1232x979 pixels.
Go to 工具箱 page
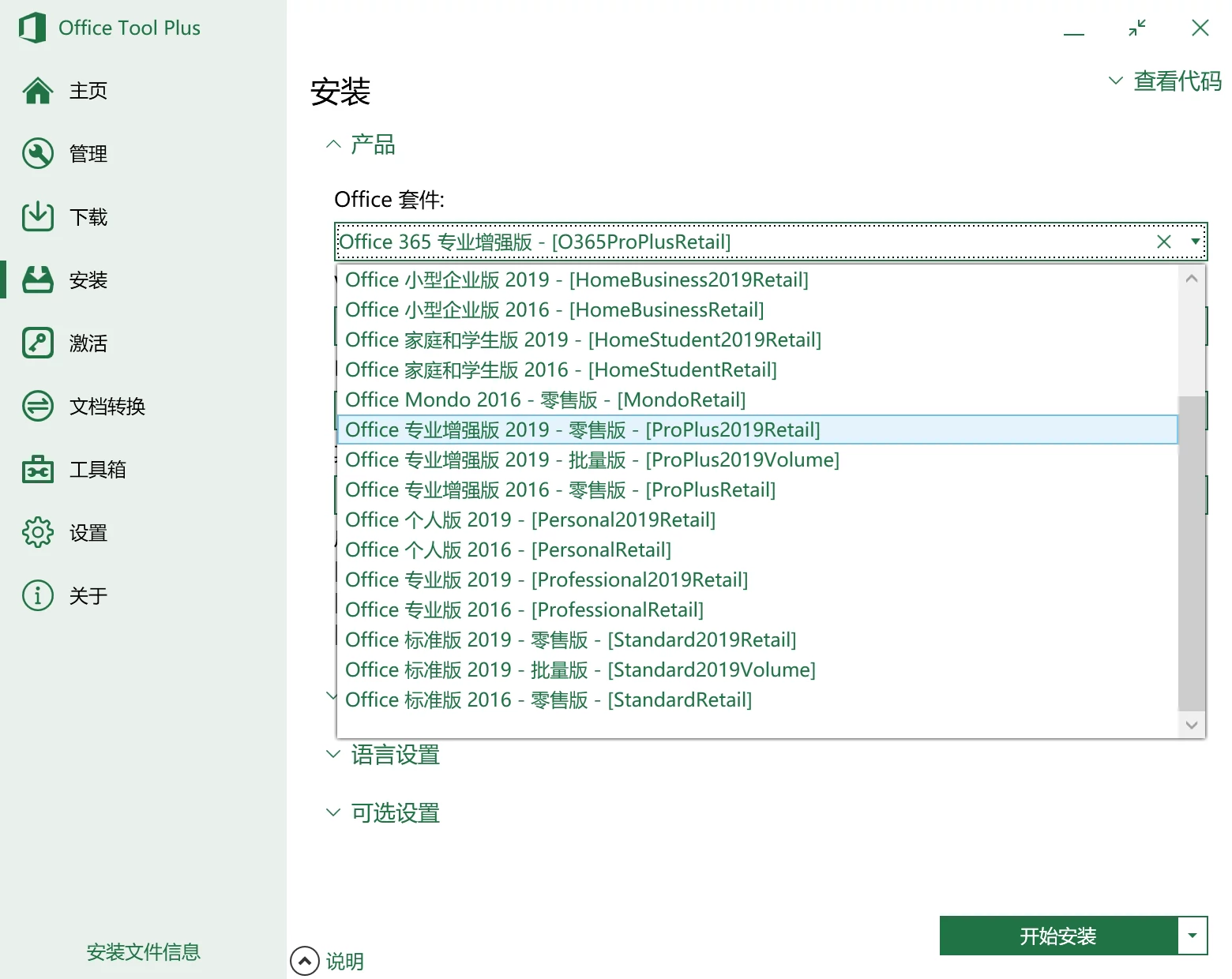tap(98, 470)
